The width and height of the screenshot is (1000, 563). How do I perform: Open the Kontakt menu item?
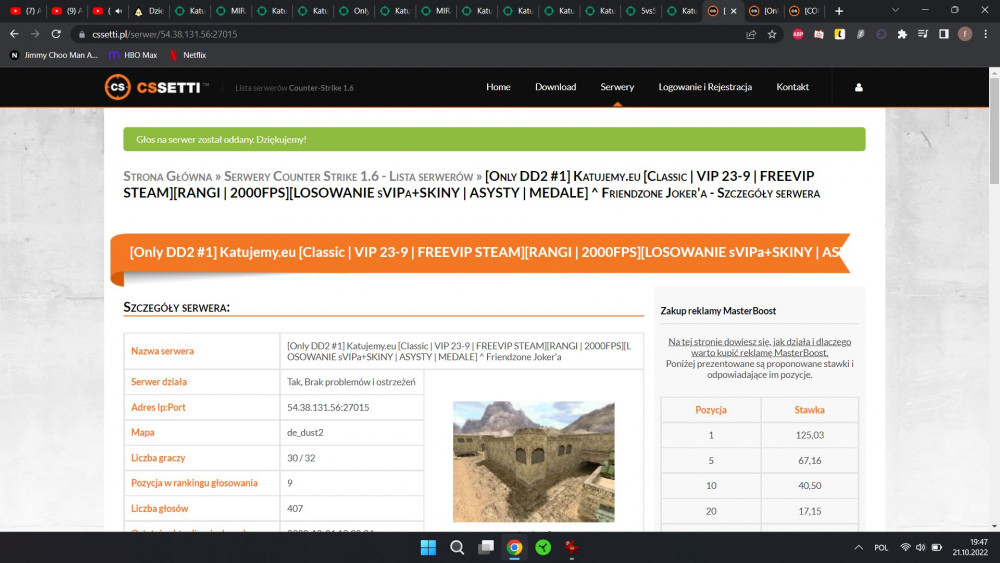792,87
